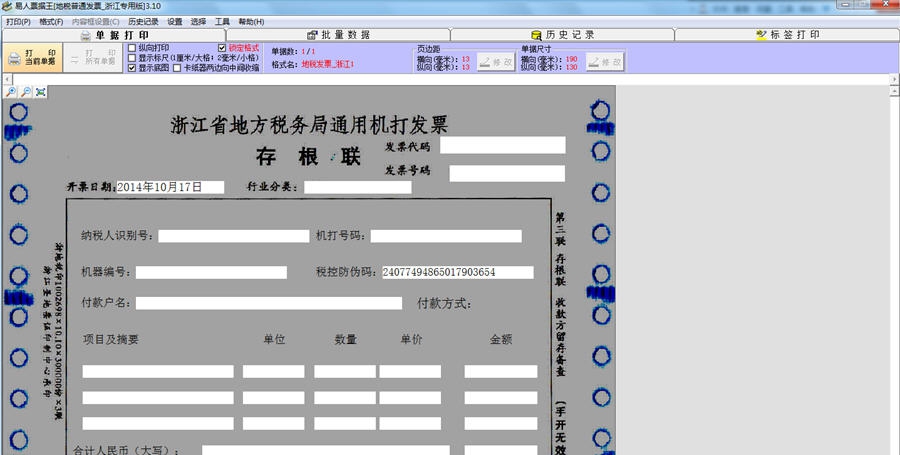
Task: Click the zoom in magnifier icon
Action: pos(10,92)
